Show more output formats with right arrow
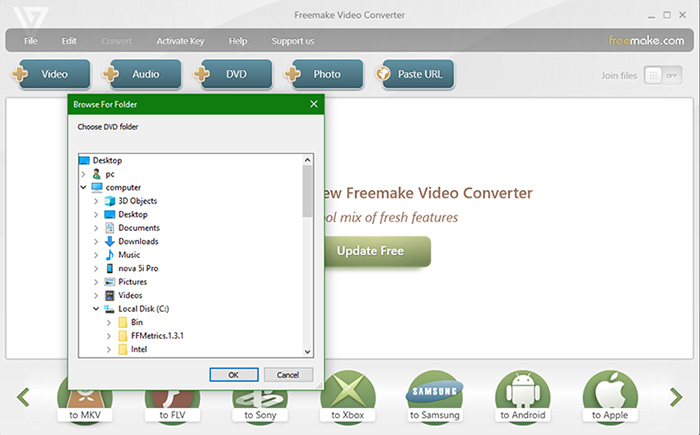Screen dimensions: 700x435 tap(676, 397)
